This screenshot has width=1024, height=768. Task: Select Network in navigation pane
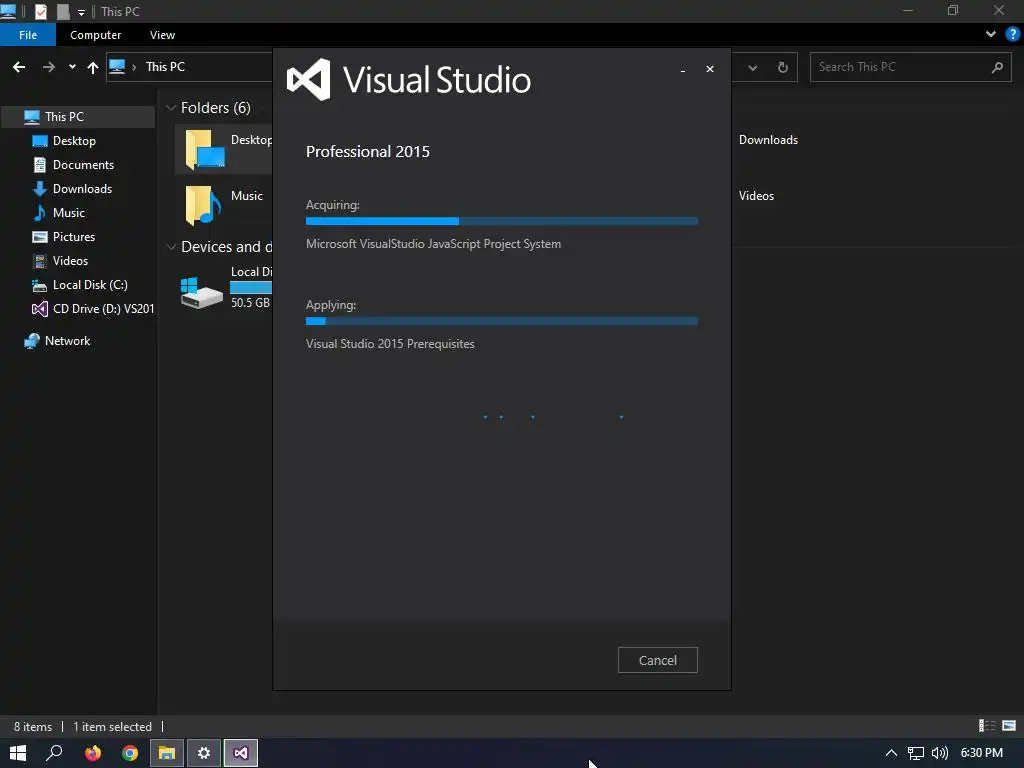67,340
